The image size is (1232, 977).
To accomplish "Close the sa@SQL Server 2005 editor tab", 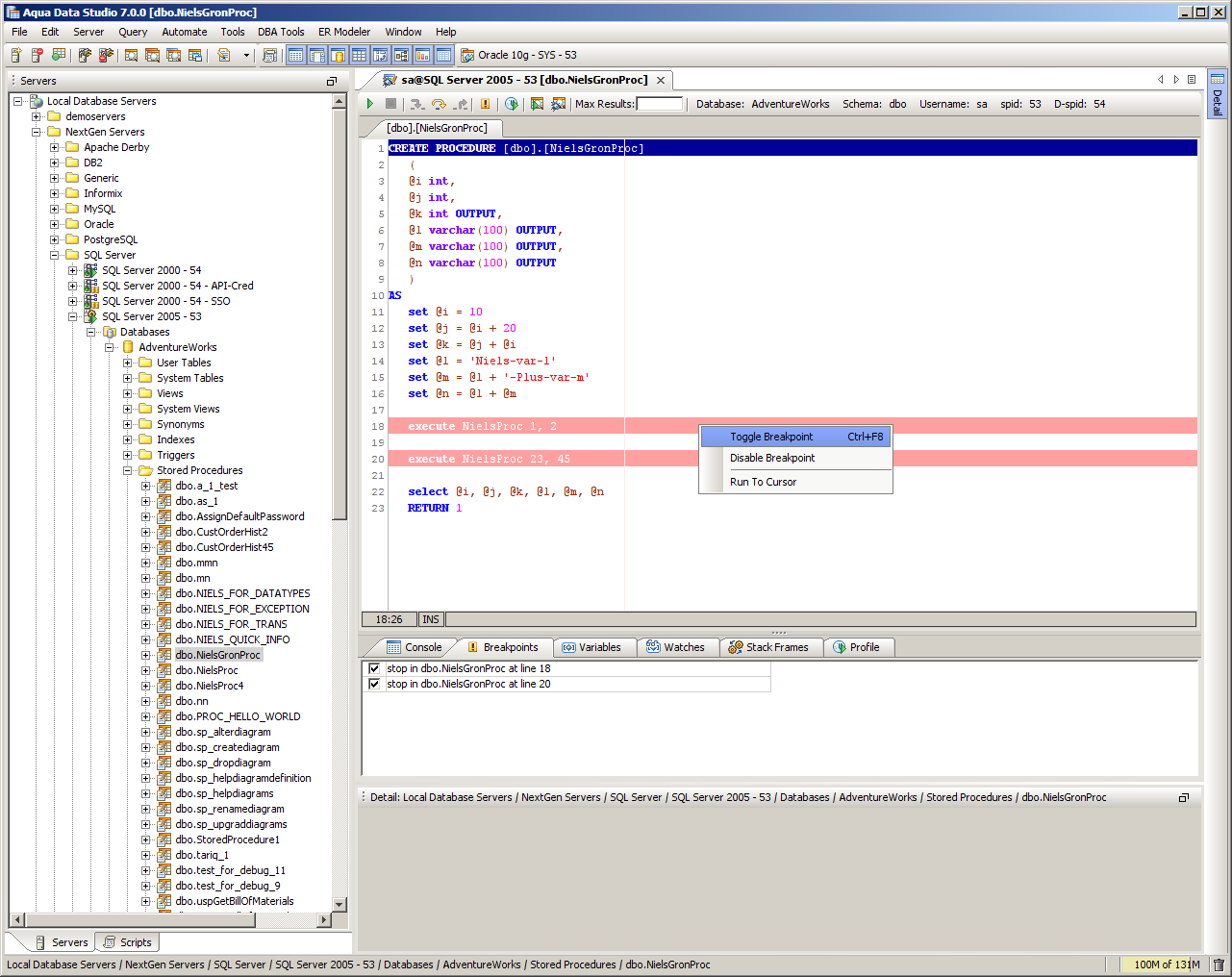I will (x=661, y=80).
